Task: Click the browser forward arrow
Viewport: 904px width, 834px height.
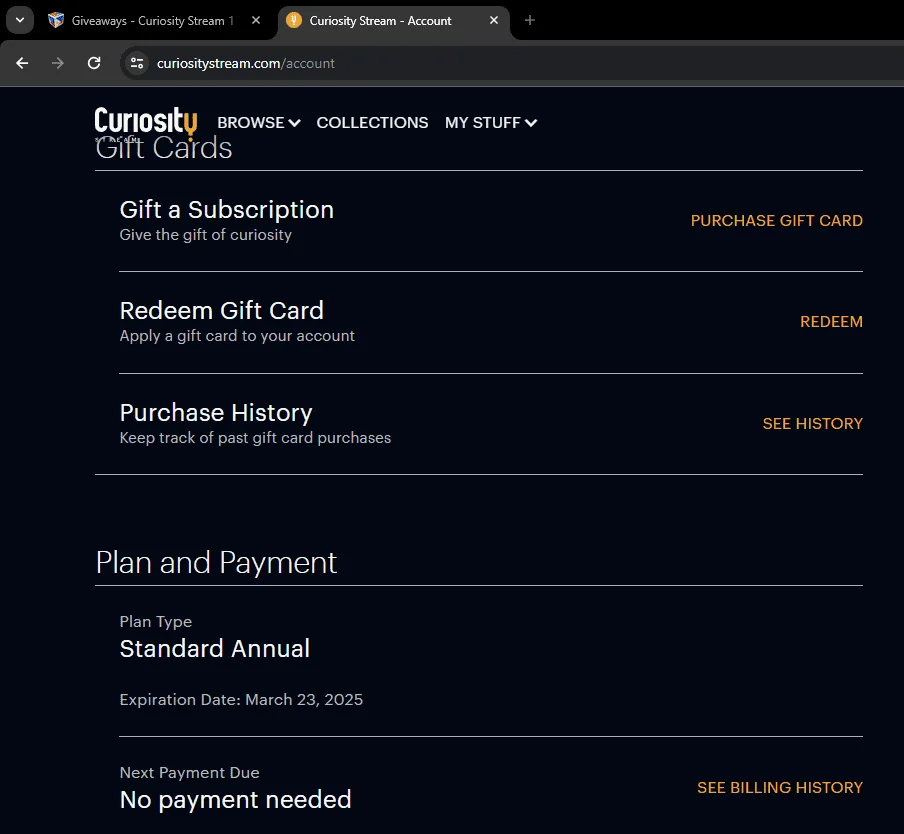Action: tap(58, 63)
